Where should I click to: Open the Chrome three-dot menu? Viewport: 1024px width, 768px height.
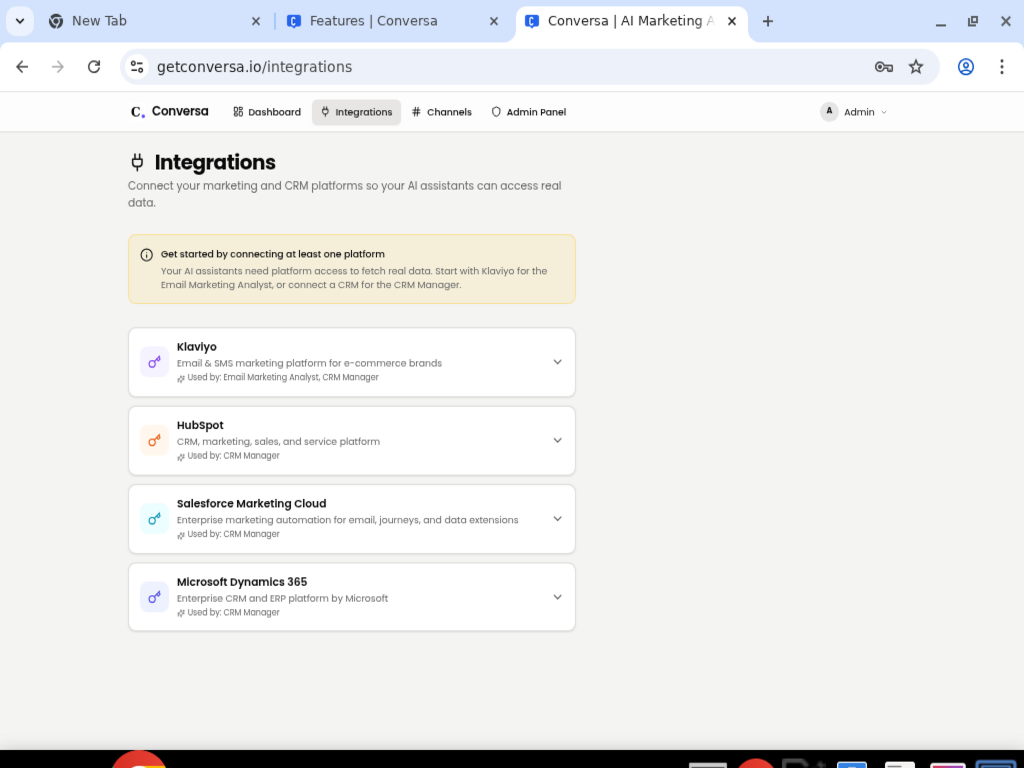[x=1002, y=67]
